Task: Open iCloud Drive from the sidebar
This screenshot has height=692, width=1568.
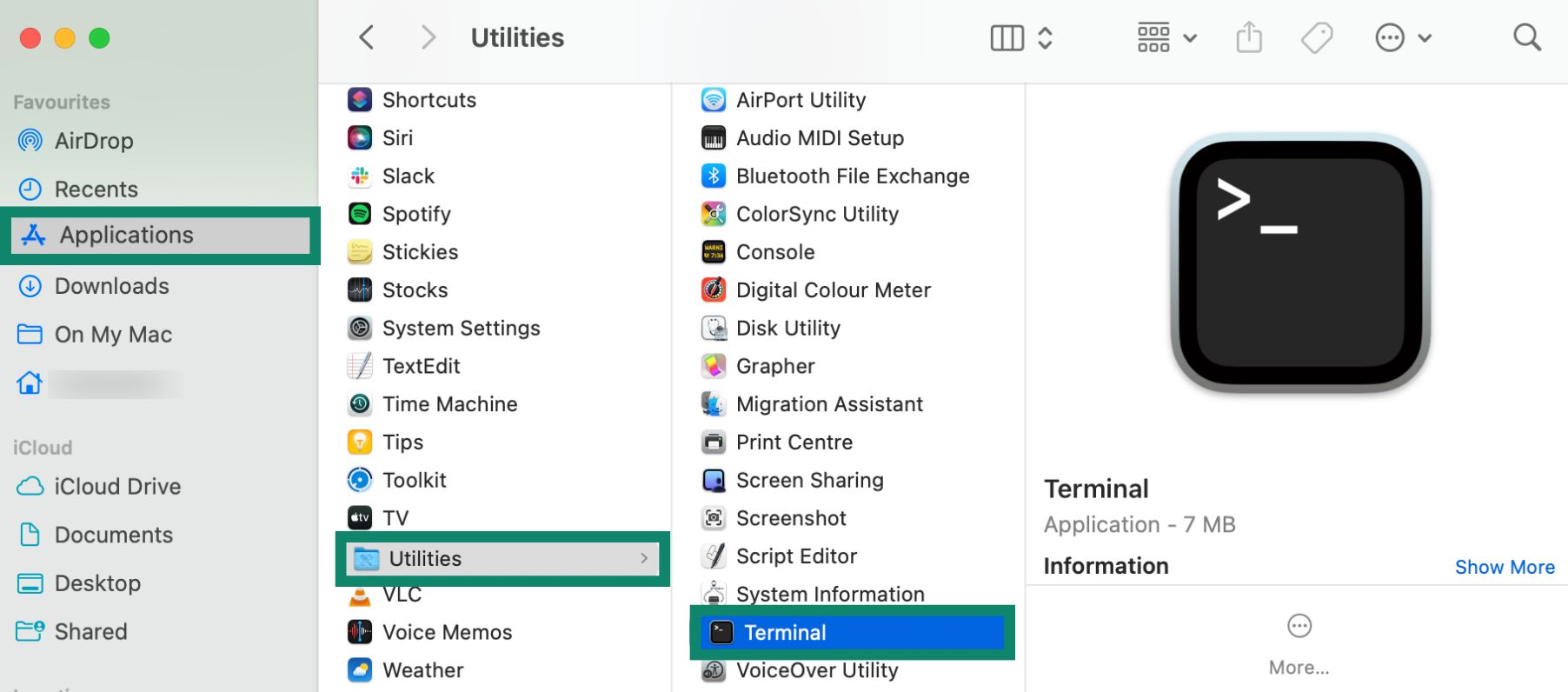Action: [x=116, y=486]
